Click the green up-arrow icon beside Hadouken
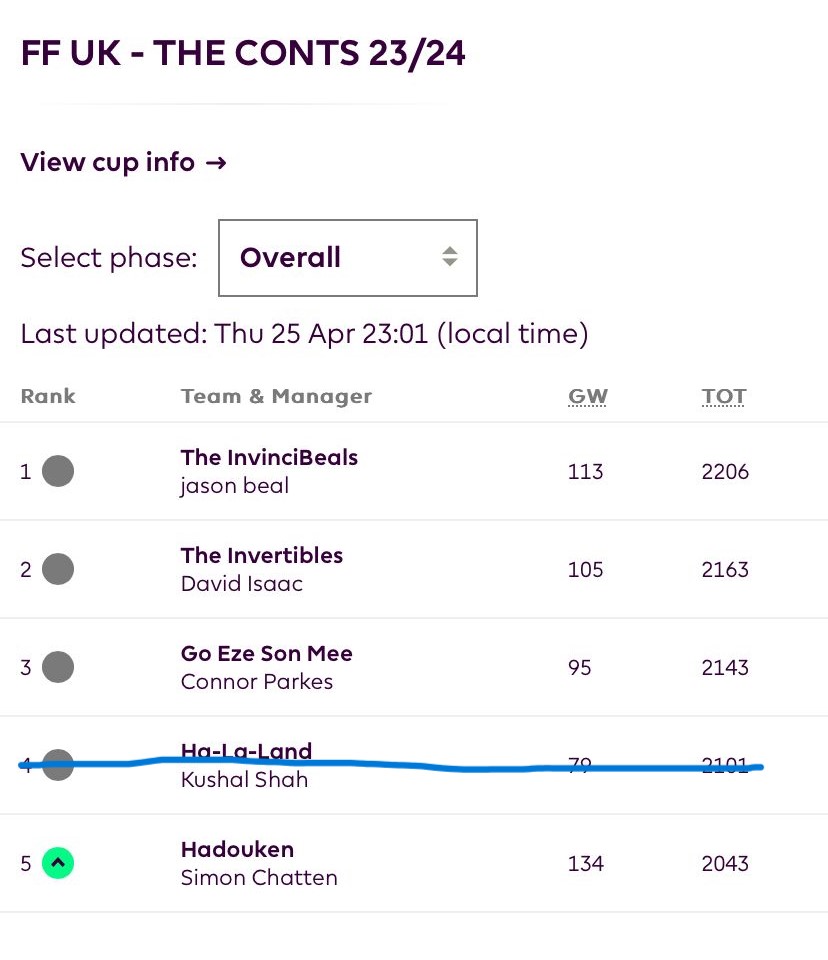 click(58, 863)
